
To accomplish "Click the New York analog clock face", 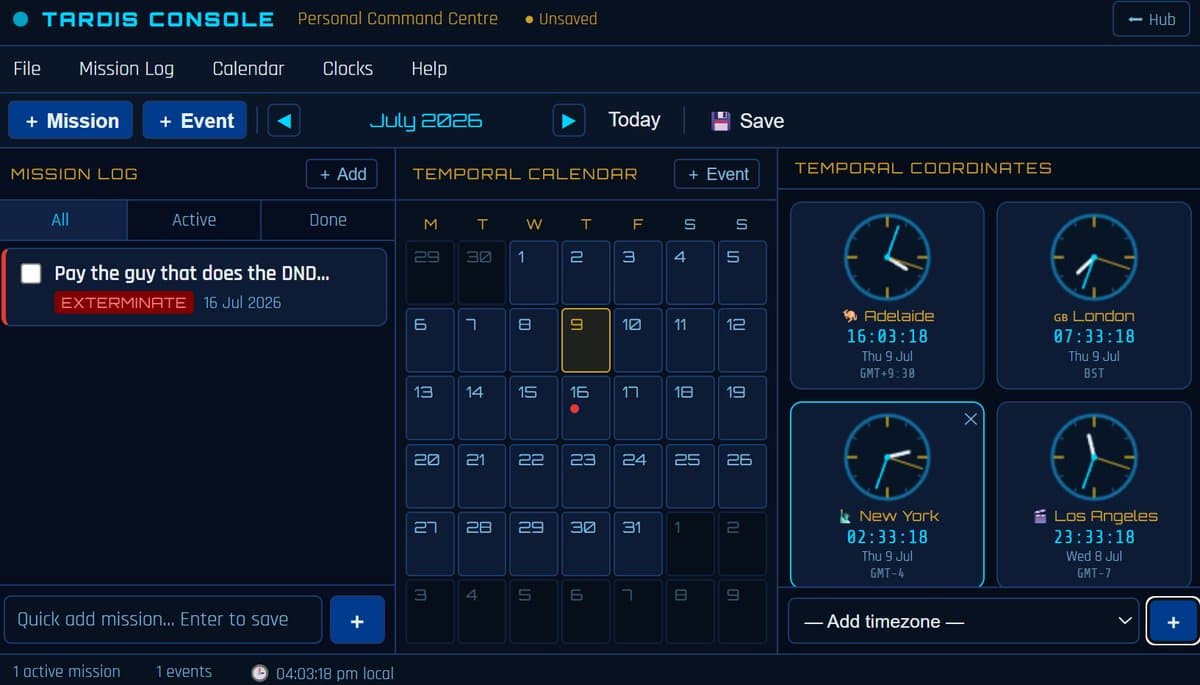I will click(887, 457).
